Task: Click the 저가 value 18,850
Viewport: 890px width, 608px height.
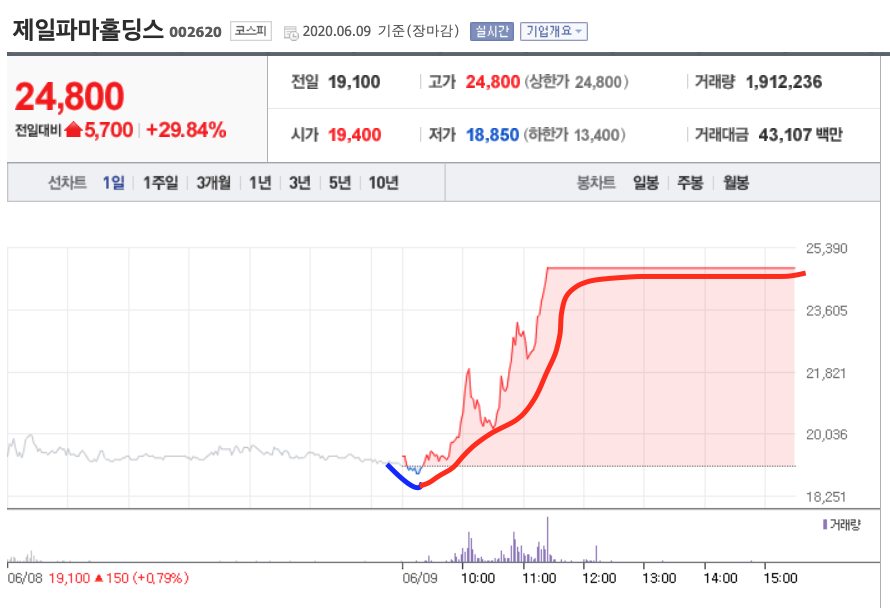Action: 493,135
